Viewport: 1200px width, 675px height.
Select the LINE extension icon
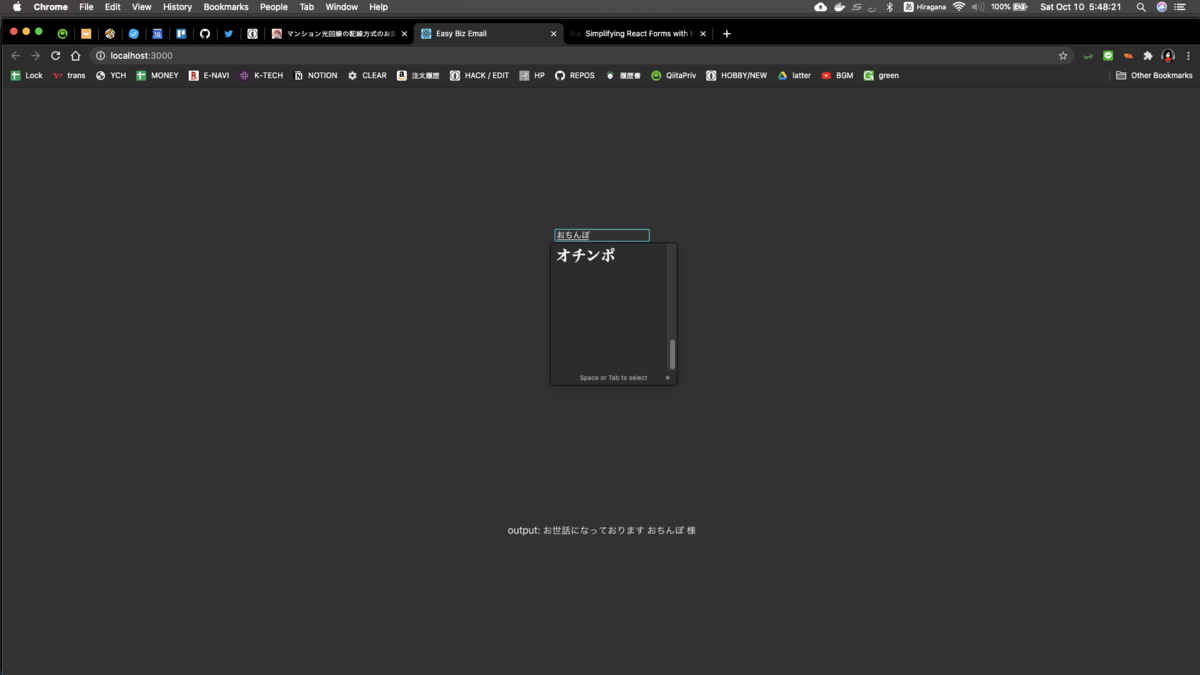1108,55
